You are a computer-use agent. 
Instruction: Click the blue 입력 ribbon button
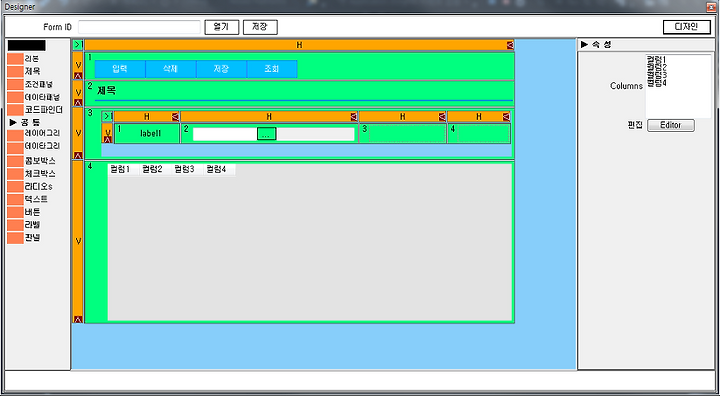pyautogui.click(x=120, y=69)
